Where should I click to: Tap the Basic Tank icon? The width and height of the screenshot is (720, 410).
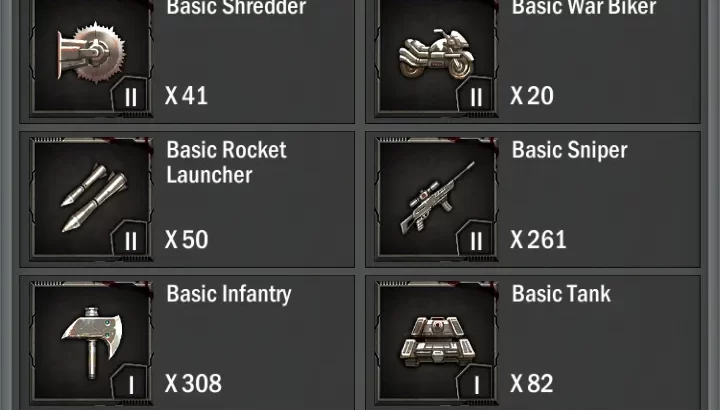click(x=438, y=342)
